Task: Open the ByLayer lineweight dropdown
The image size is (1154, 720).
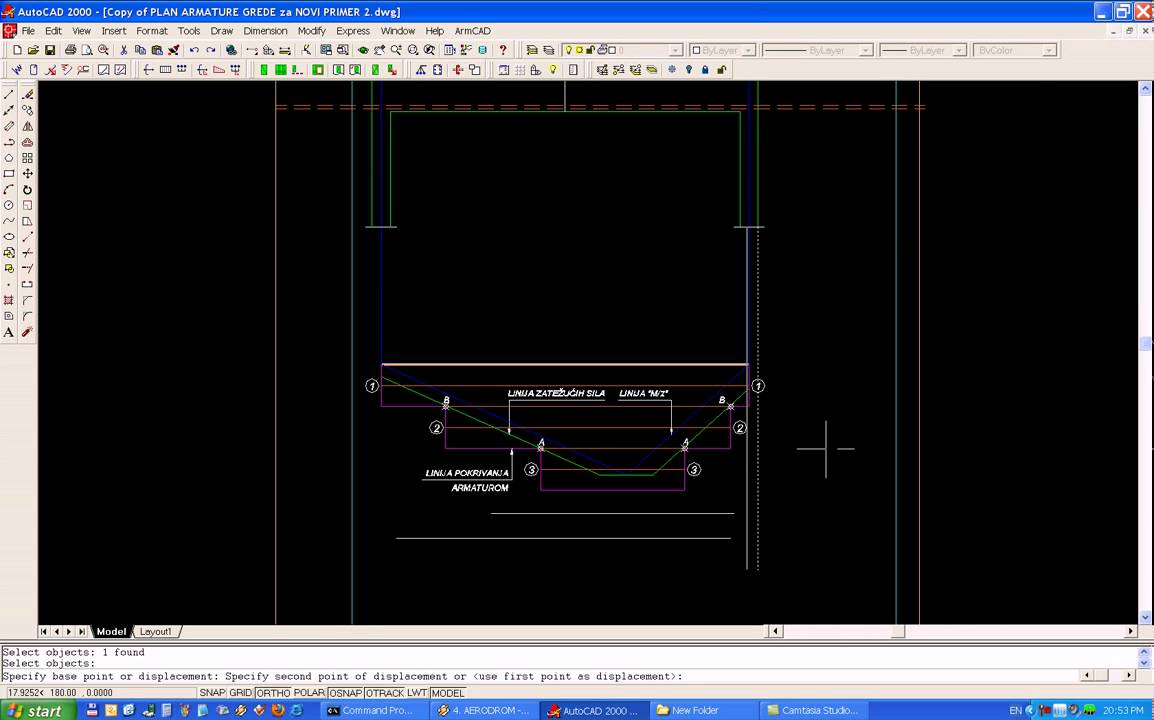Action: coord(959,50)
